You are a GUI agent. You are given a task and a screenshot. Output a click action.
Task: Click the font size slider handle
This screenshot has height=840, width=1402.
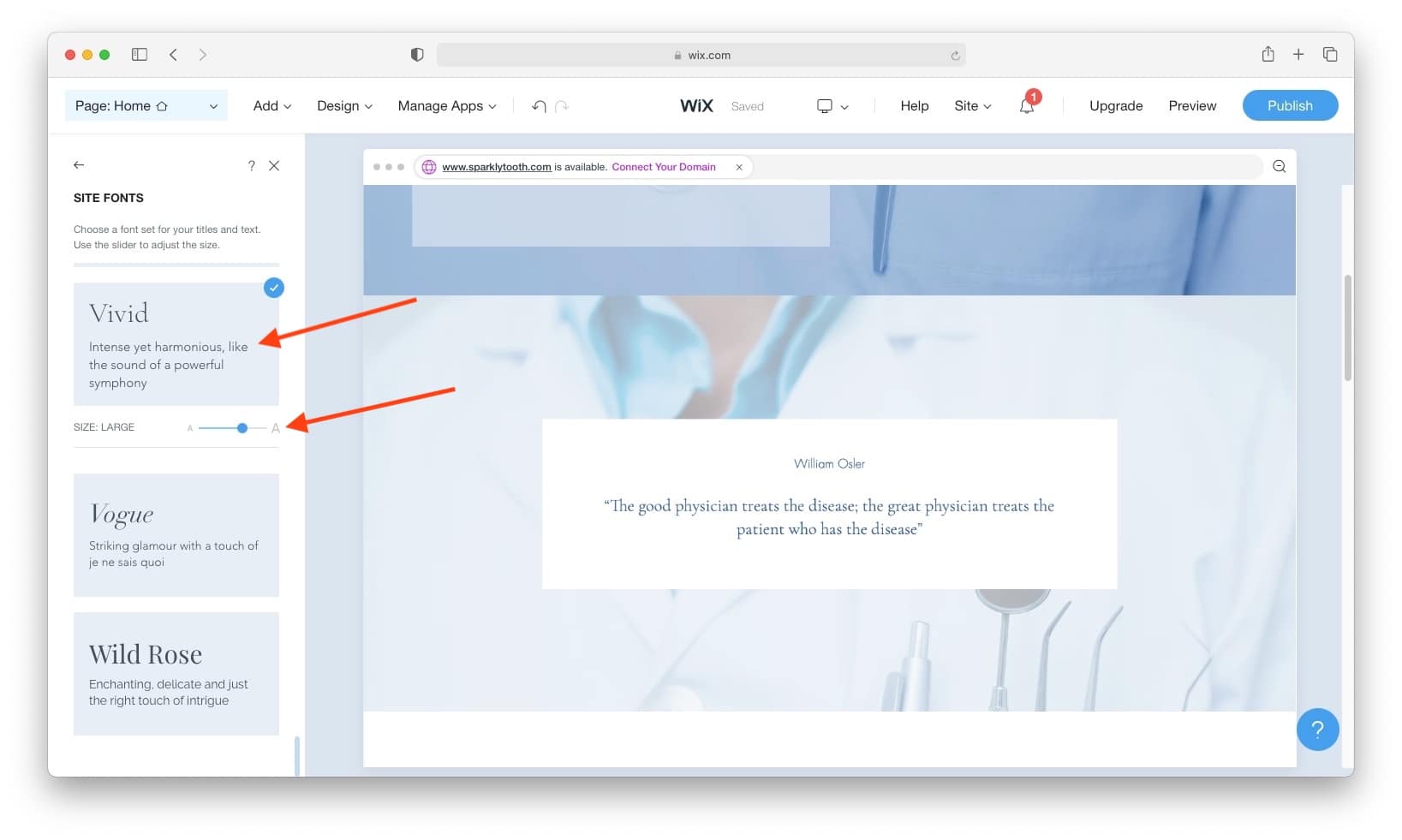coord(242,427)
